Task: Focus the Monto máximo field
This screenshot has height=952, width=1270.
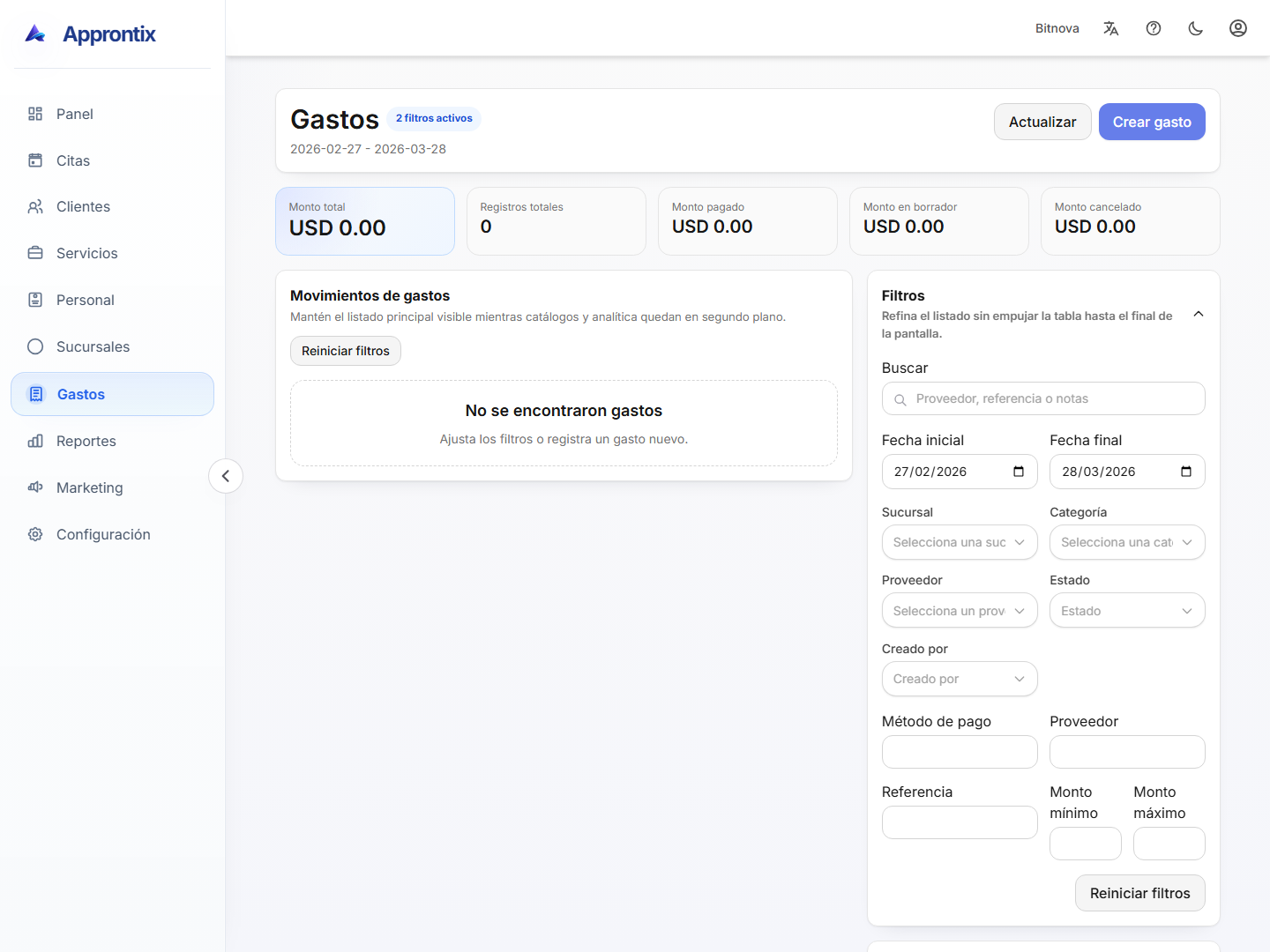Action: [x=1169, y=844]
